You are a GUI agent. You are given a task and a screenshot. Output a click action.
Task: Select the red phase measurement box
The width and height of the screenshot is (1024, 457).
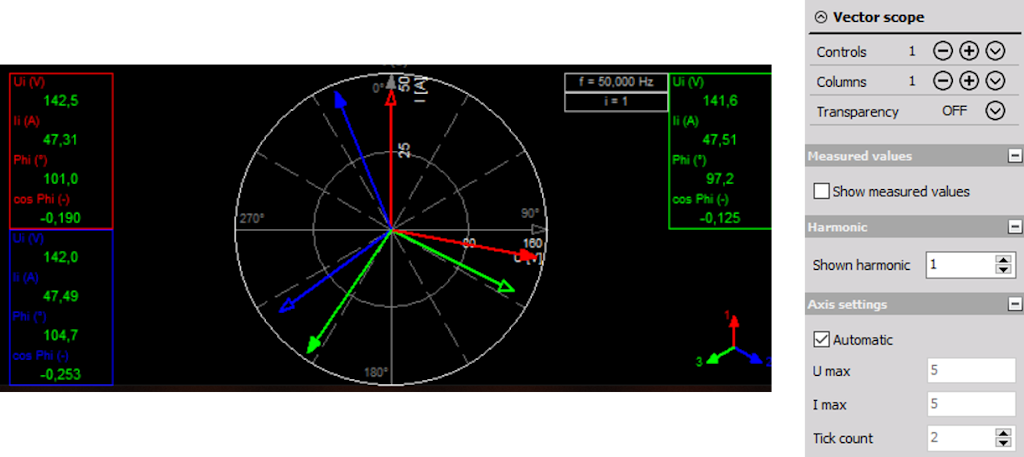pyautogui.click(x=61, y=151)
